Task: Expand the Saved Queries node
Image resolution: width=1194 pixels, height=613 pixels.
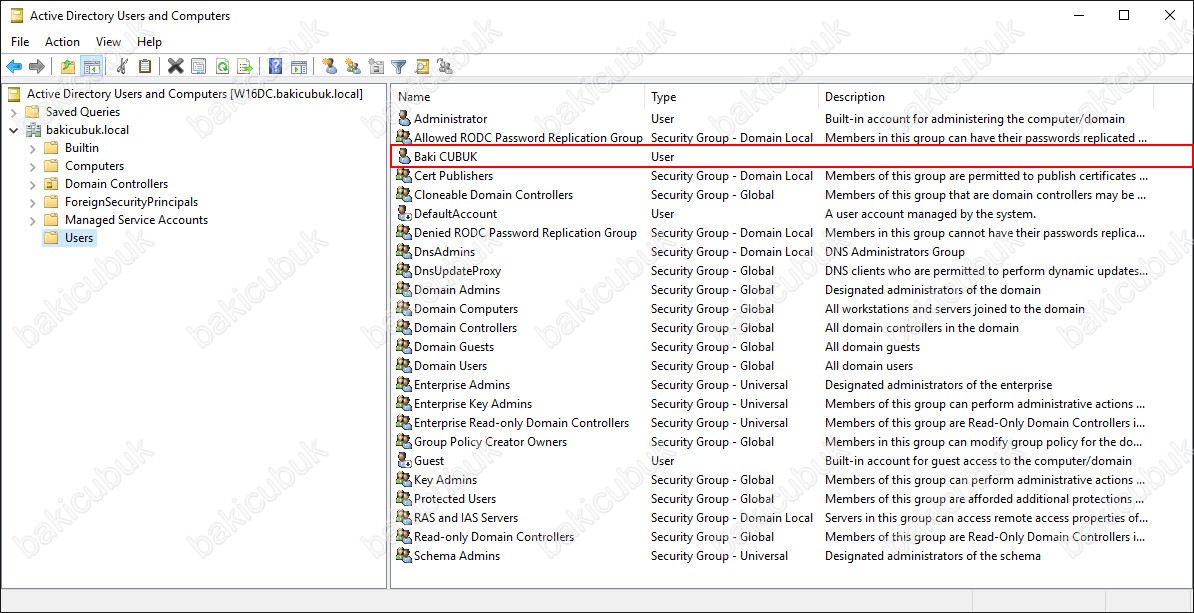Action: pos(14,112)
